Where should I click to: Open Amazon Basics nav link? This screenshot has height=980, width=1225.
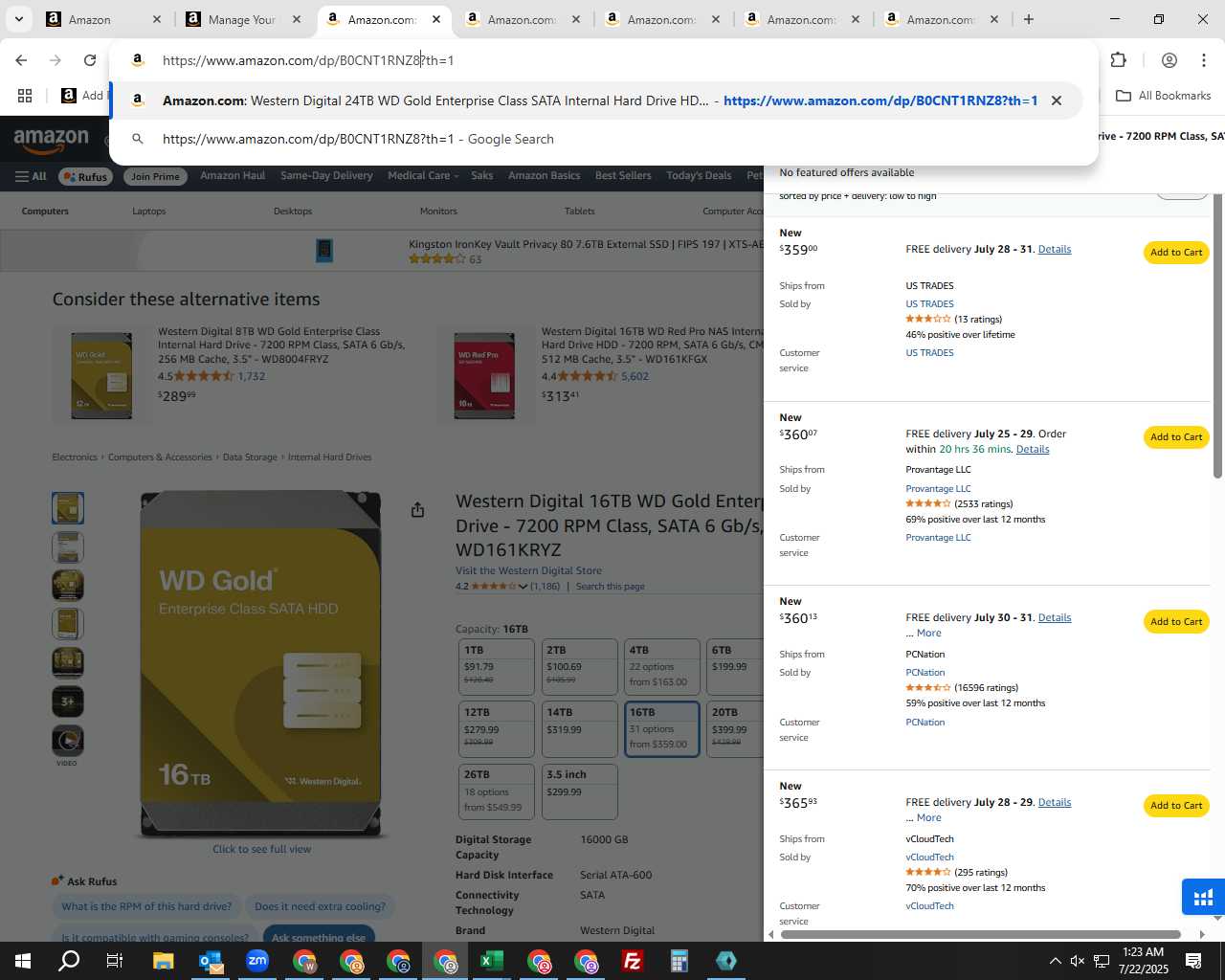[x=544, y=176]
